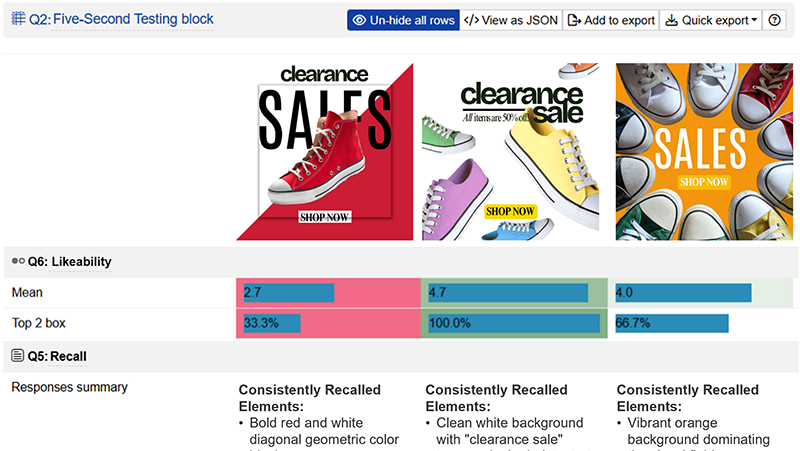Screen dimensions: 800x451
Task: Click the yellow SHOP NOW badge on middle ad
Action: click(x=510, y=211)
